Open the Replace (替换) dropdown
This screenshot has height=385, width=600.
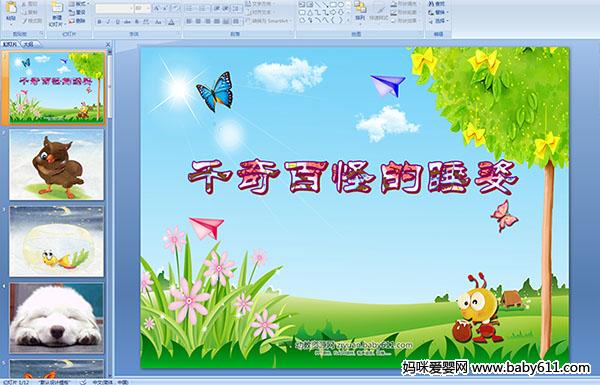[x=439, y=12]
